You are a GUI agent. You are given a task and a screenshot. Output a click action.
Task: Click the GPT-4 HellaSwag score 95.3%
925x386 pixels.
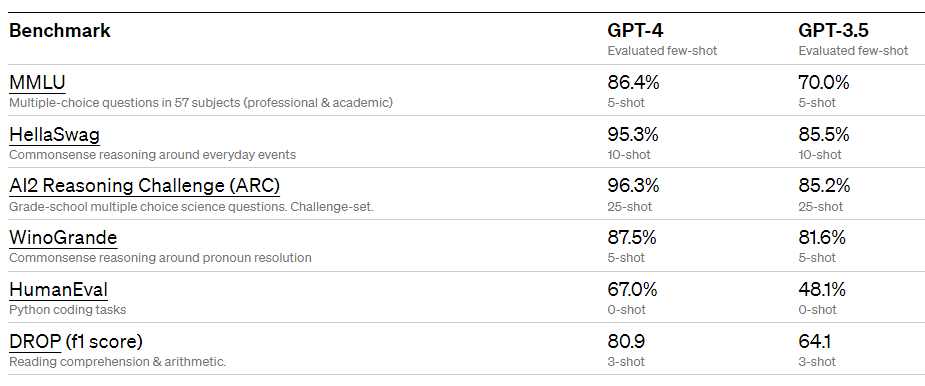(633, 135)
